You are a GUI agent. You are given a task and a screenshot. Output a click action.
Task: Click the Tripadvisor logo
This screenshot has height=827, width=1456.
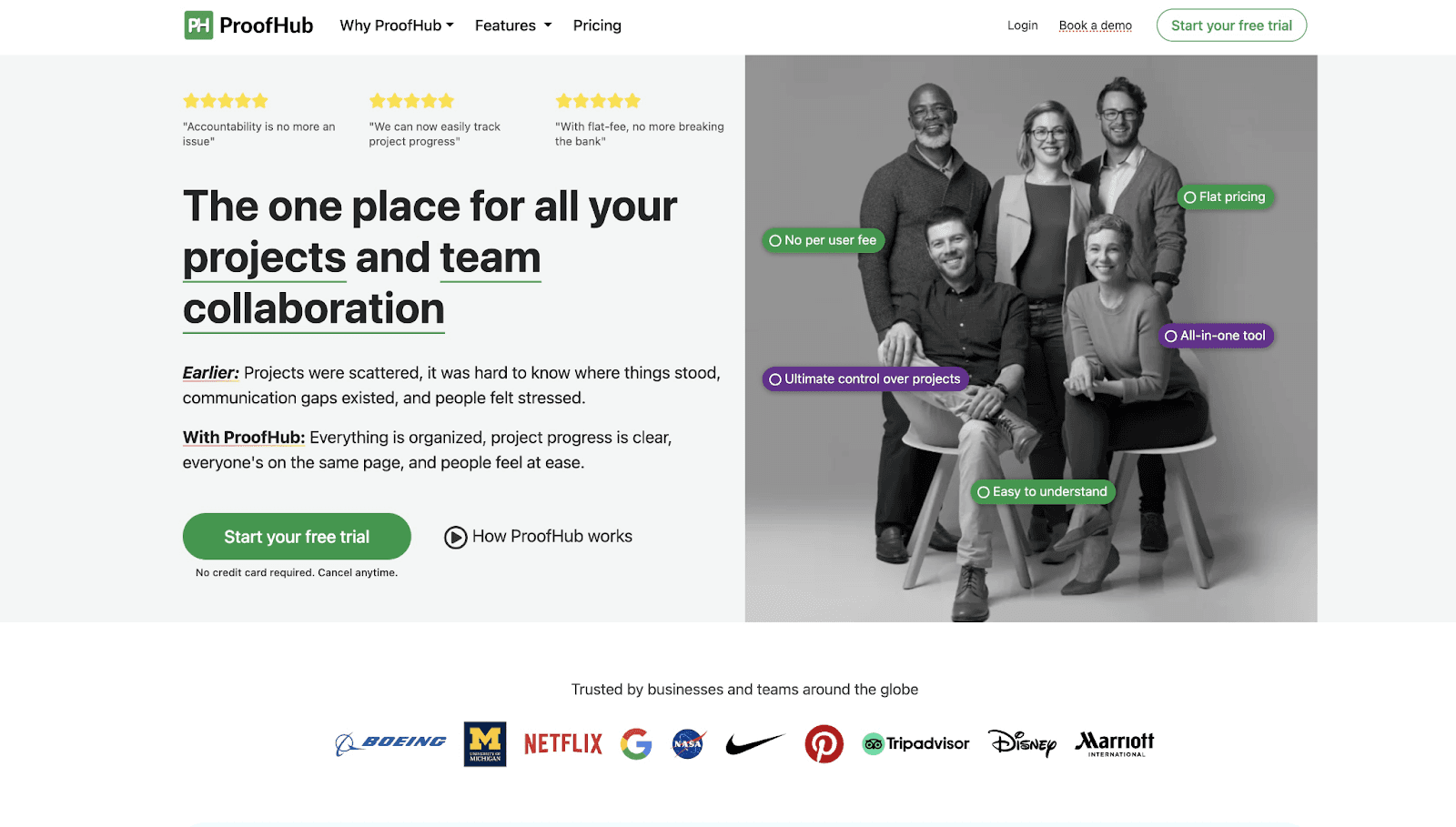pos(916,744)
